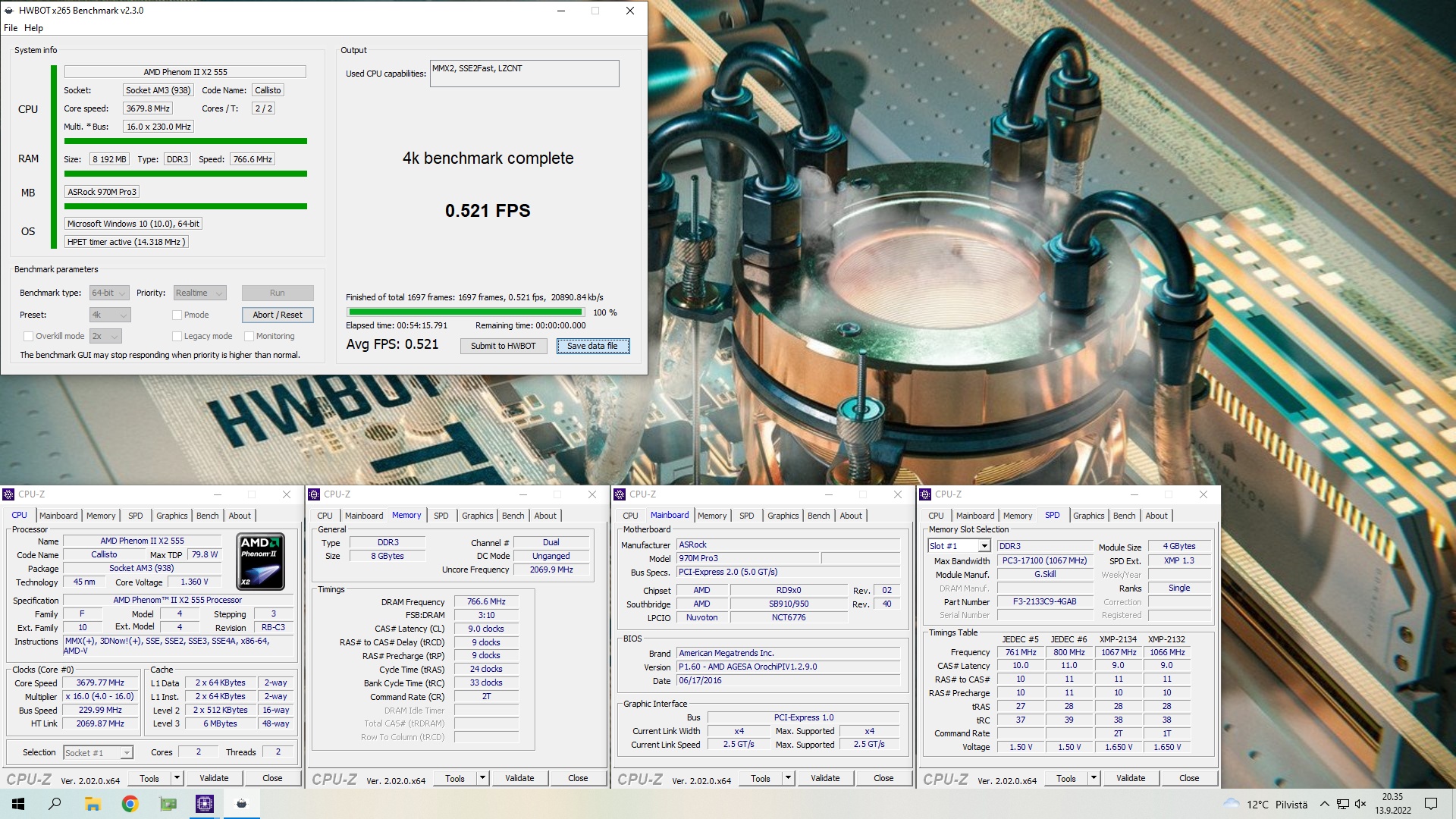Tick the Pmode checkbox
This screenshot has height=819, width=1456.
click(177, 315)
